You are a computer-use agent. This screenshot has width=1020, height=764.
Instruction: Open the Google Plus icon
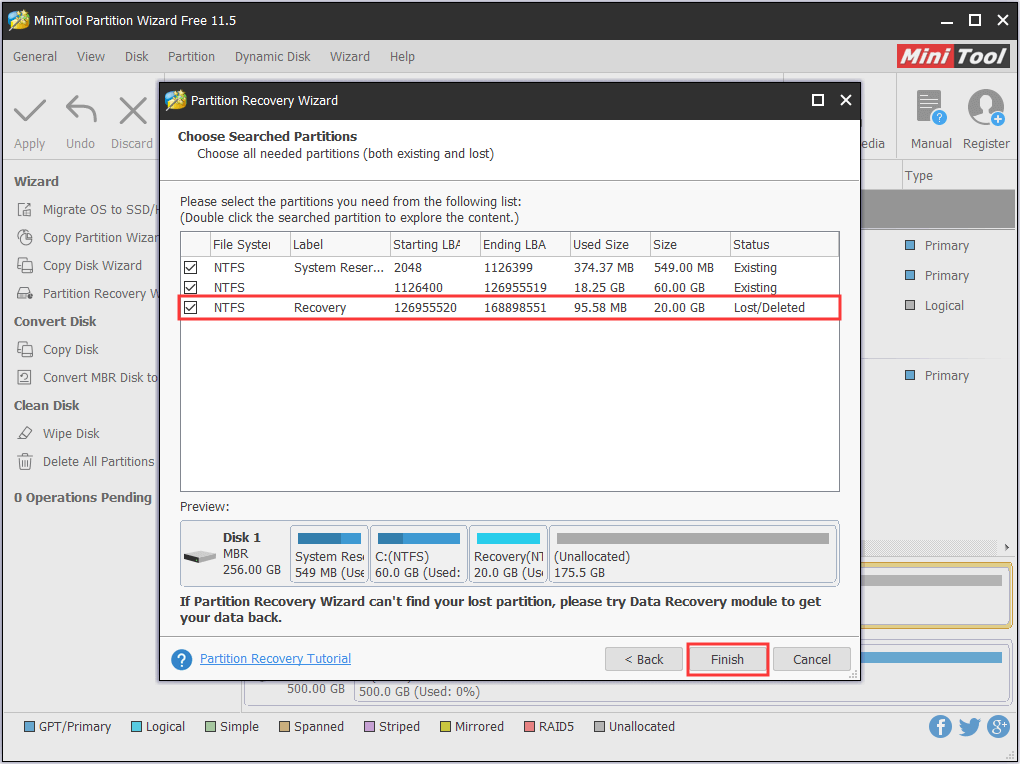[x=998, y=726]
